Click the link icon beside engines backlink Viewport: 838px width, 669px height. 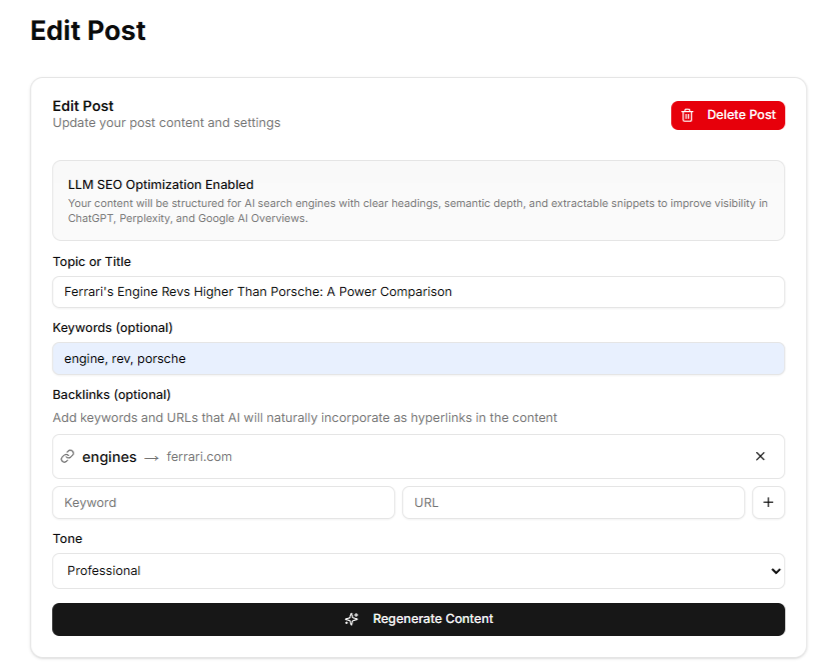67,456
